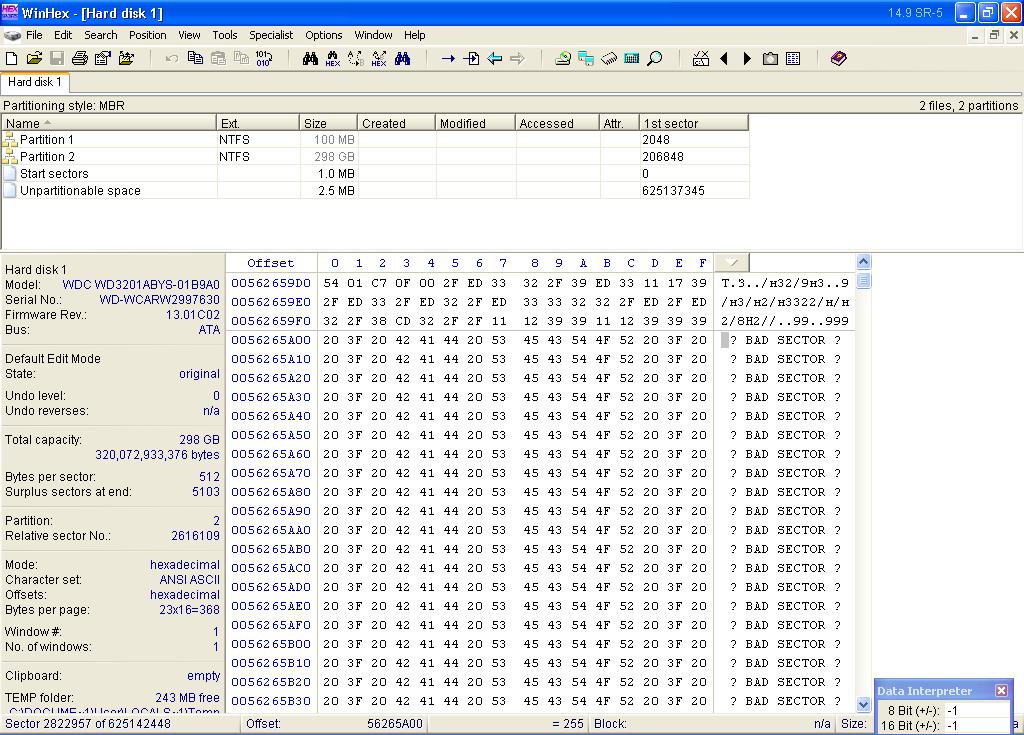Viewport: 1024px width, 735px height.
Task: Click the Go To Sector icon
Action: click(x=471, y=59)
